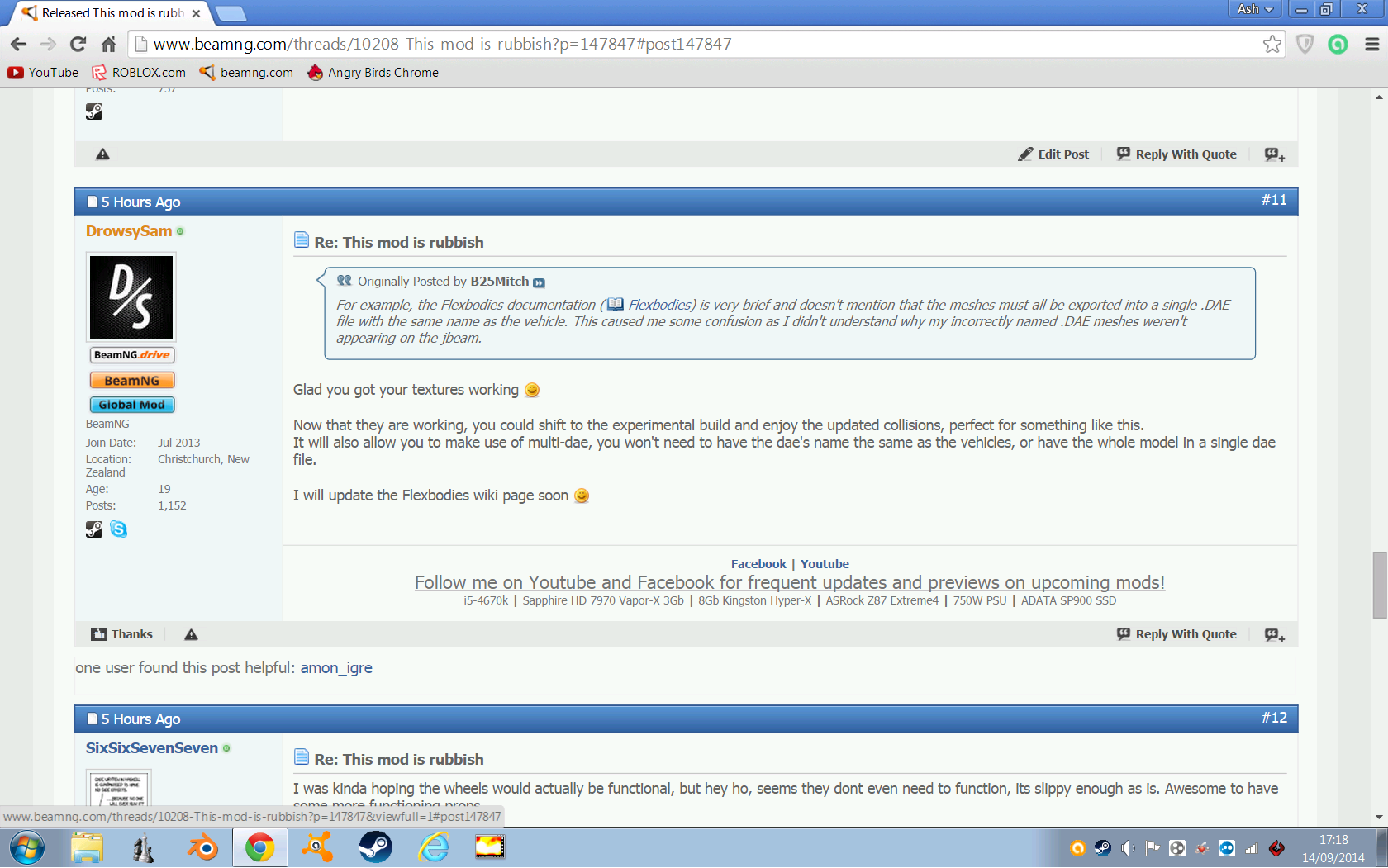Screen dimensions: 1388x868
Task: Click the Edit Post button
Action: pyautogui.click(x=1053, y=154)
